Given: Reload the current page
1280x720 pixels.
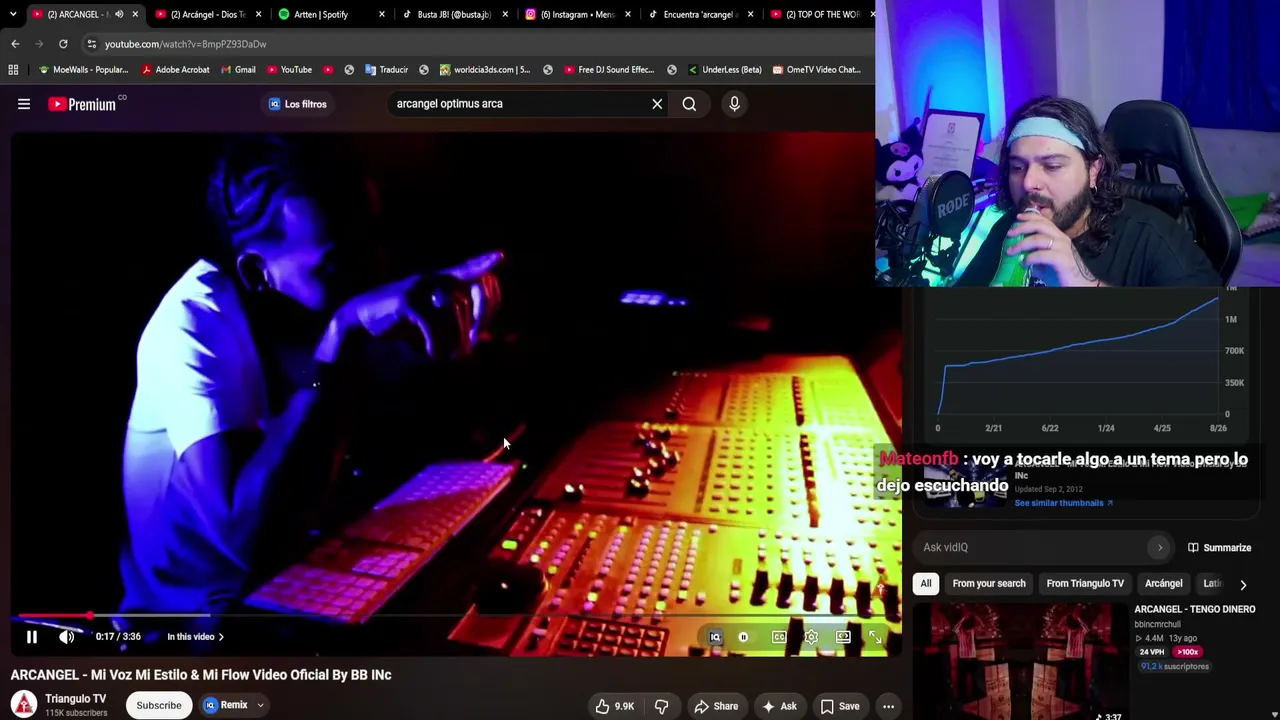Looking at the screenshot, I should click(63, 44).
